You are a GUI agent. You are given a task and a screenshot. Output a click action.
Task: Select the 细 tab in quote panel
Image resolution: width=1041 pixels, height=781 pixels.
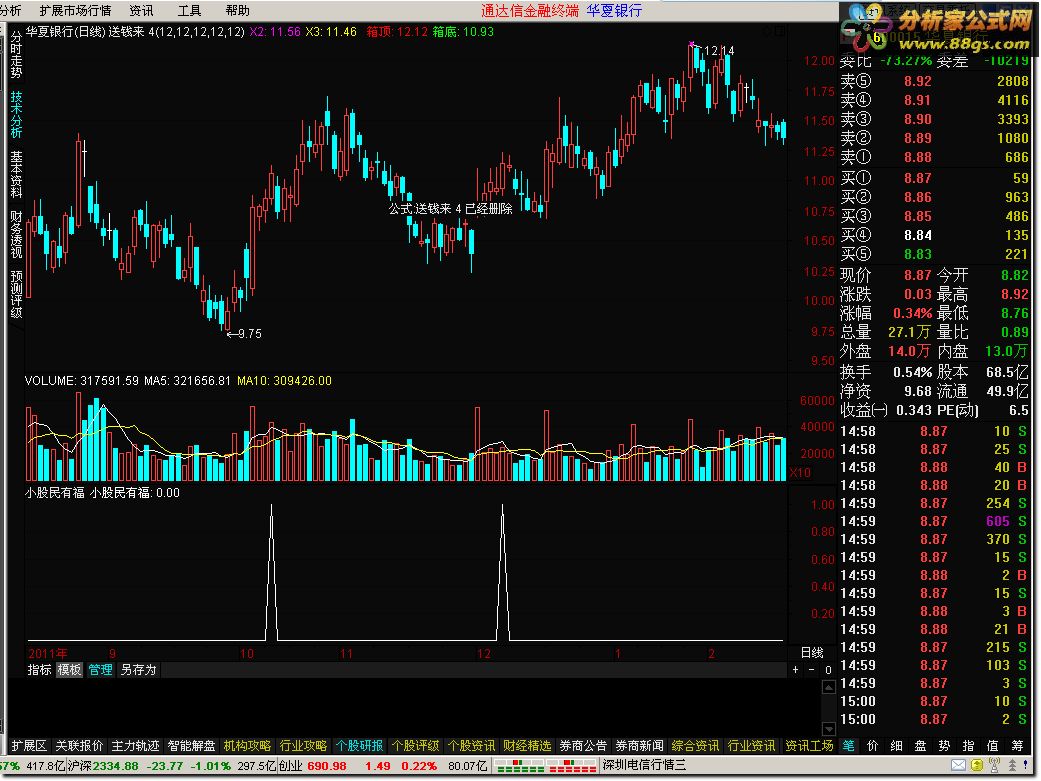coord(896,746)
